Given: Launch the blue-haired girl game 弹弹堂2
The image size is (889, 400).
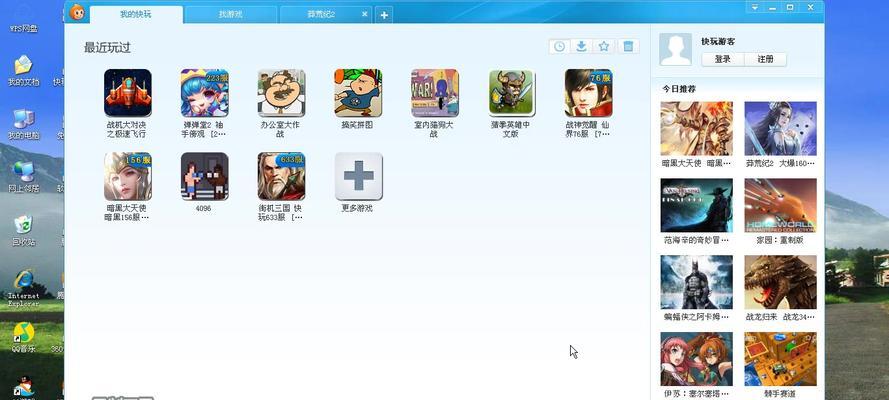Looking at the screenshot, I should click(204, 93).
